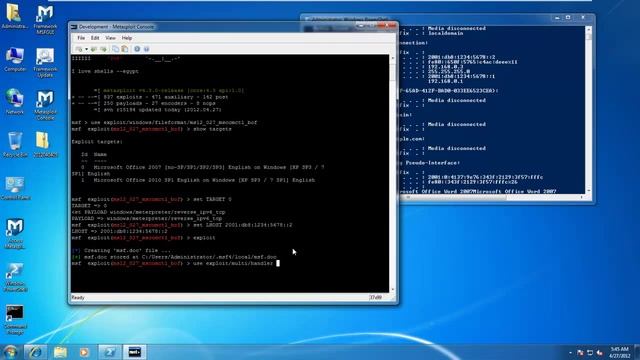Open Command Prompt desktop shortcut
The height and width of the screenshot is (360, 640).
(15, 320)
